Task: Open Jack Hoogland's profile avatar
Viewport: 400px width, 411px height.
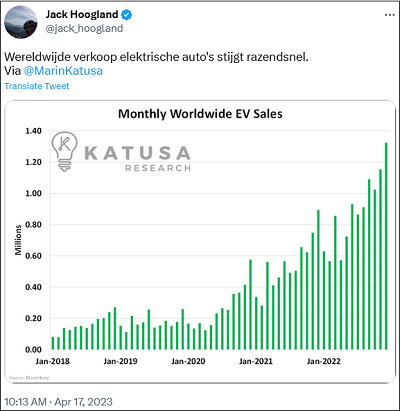Action: (x=21, y=22)
